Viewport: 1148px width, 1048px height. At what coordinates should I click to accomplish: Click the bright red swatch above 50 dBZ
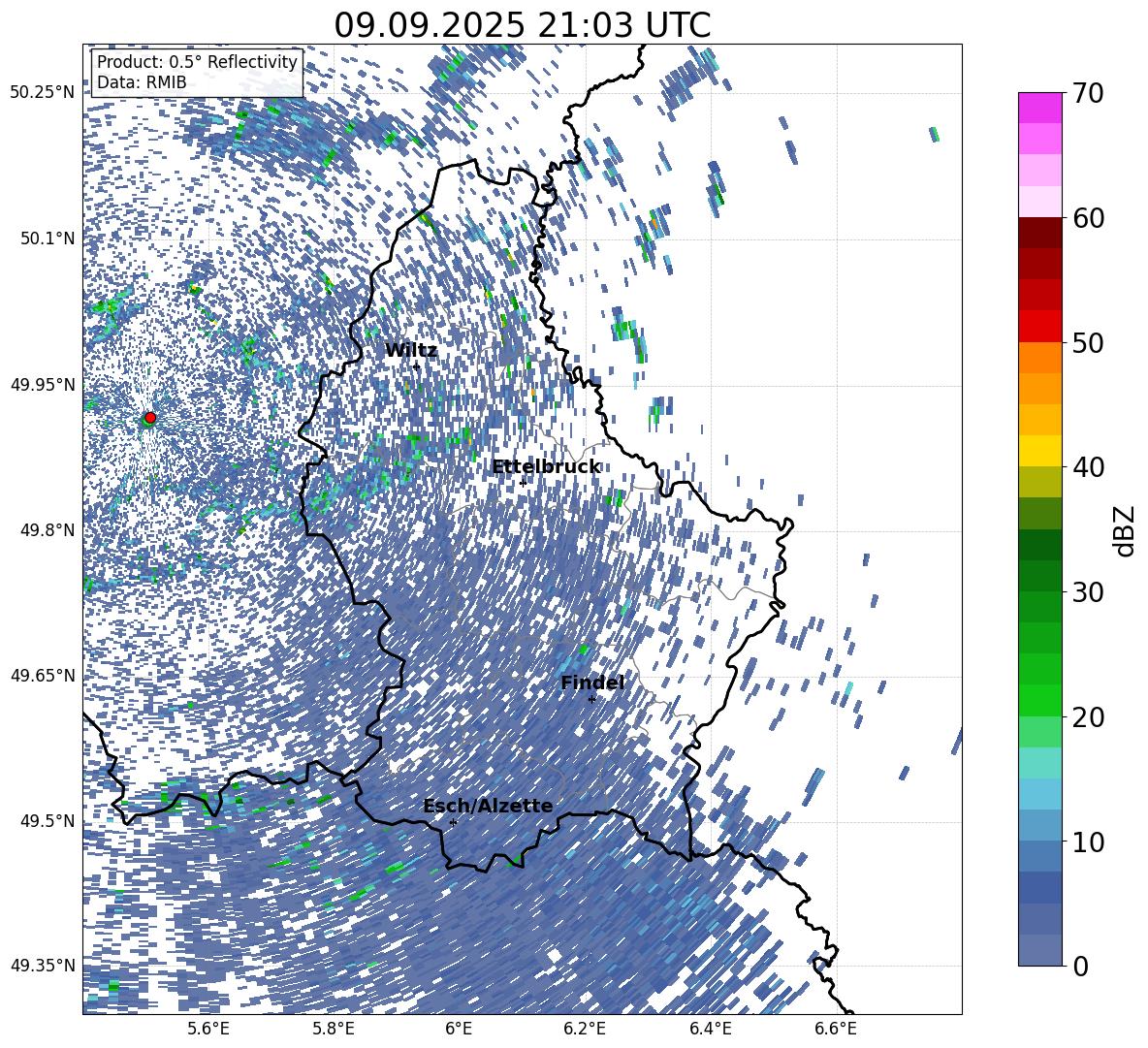(1039, 327)
